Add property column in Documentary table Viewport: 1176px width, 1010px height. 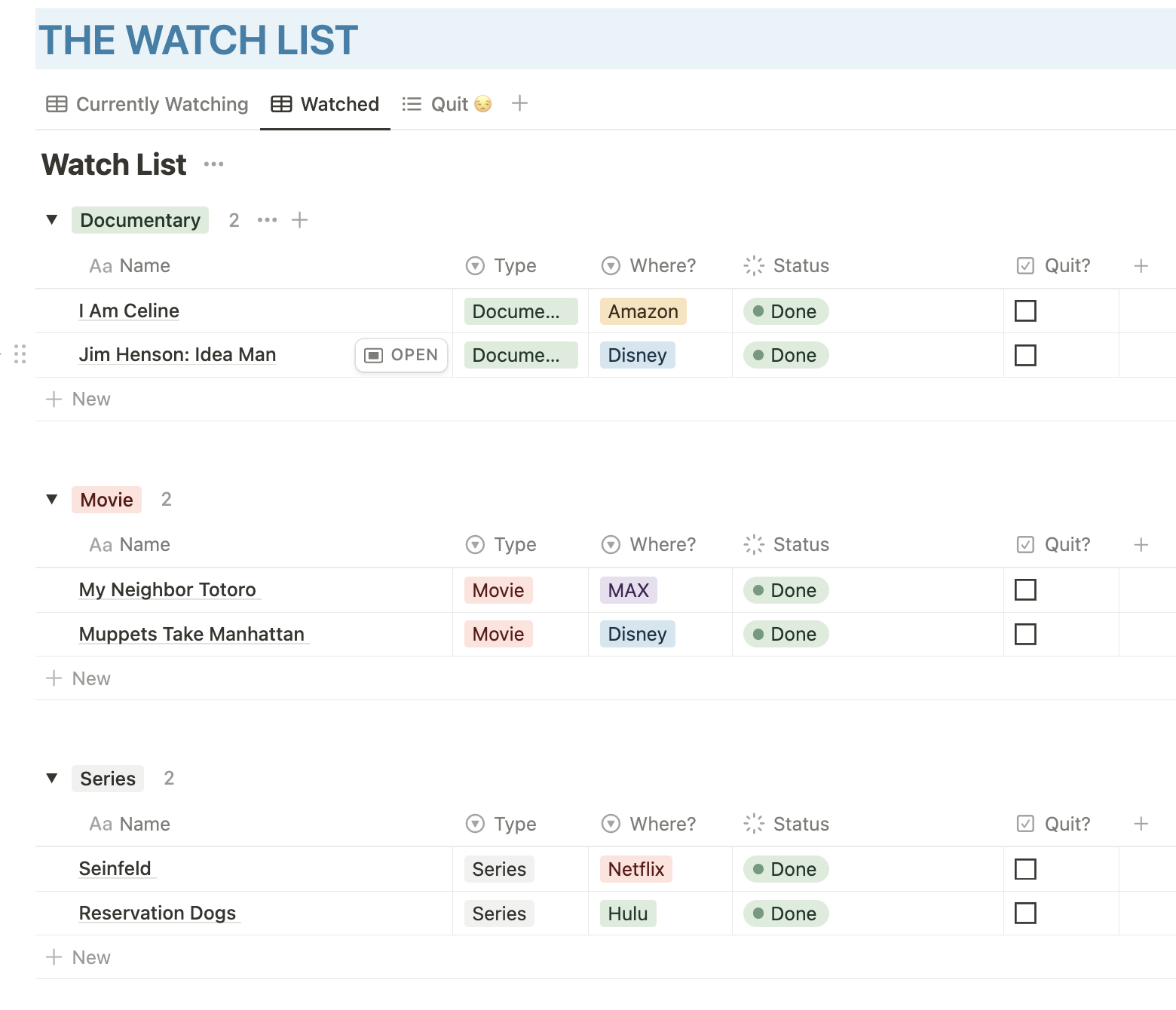tap(1141, 265)
